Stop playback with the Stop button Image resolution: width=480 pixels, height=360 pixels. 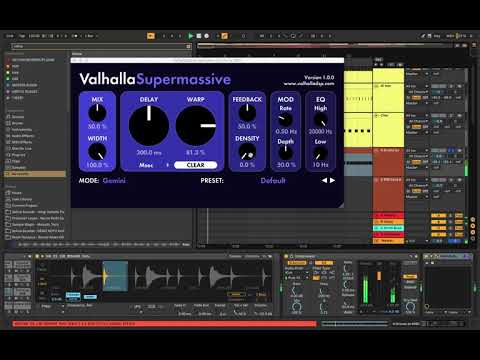click(x=199, y=36)
